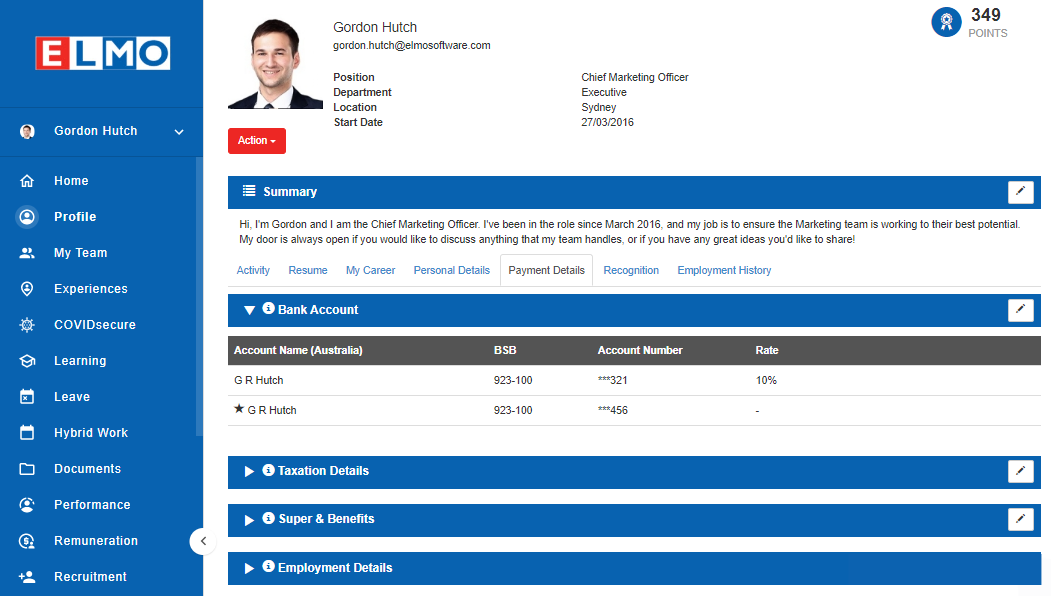Edit Bank Account with pencil icon
The image size is (1051, 596).
(x=1020, y=310)
